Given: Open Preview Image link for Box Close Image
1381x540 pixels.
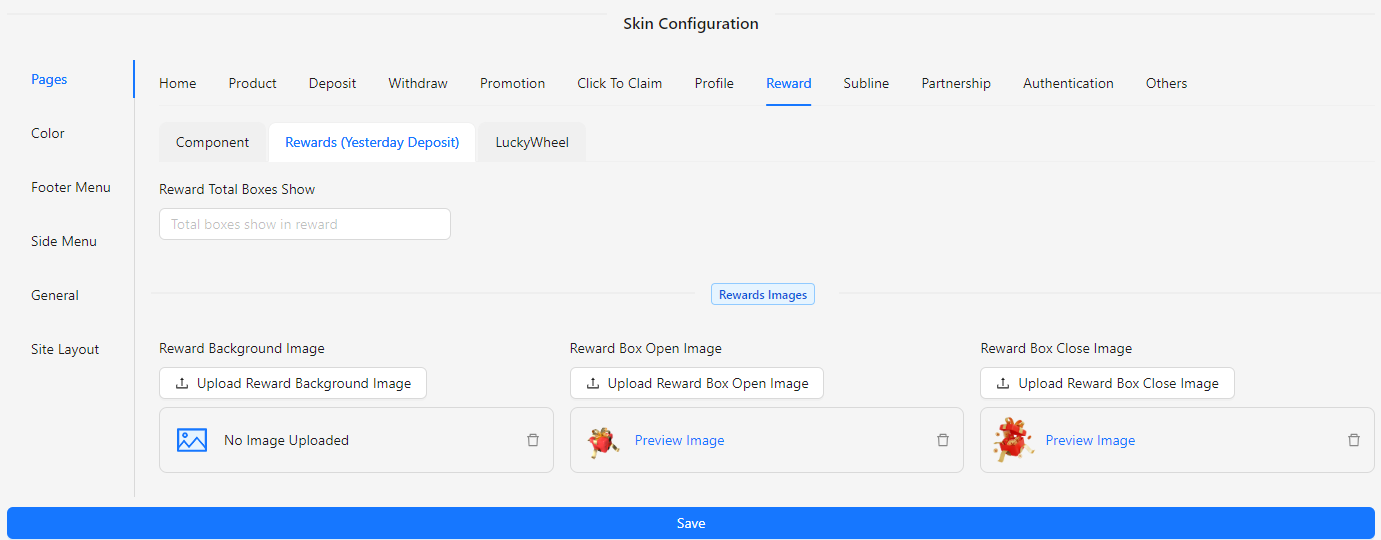Looking at the screenshot, I should click(1090, 440).
